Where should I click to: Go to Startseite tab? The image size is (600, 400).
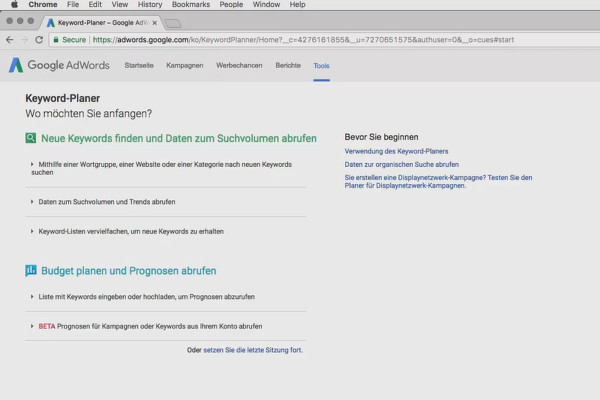click(139, 65)
